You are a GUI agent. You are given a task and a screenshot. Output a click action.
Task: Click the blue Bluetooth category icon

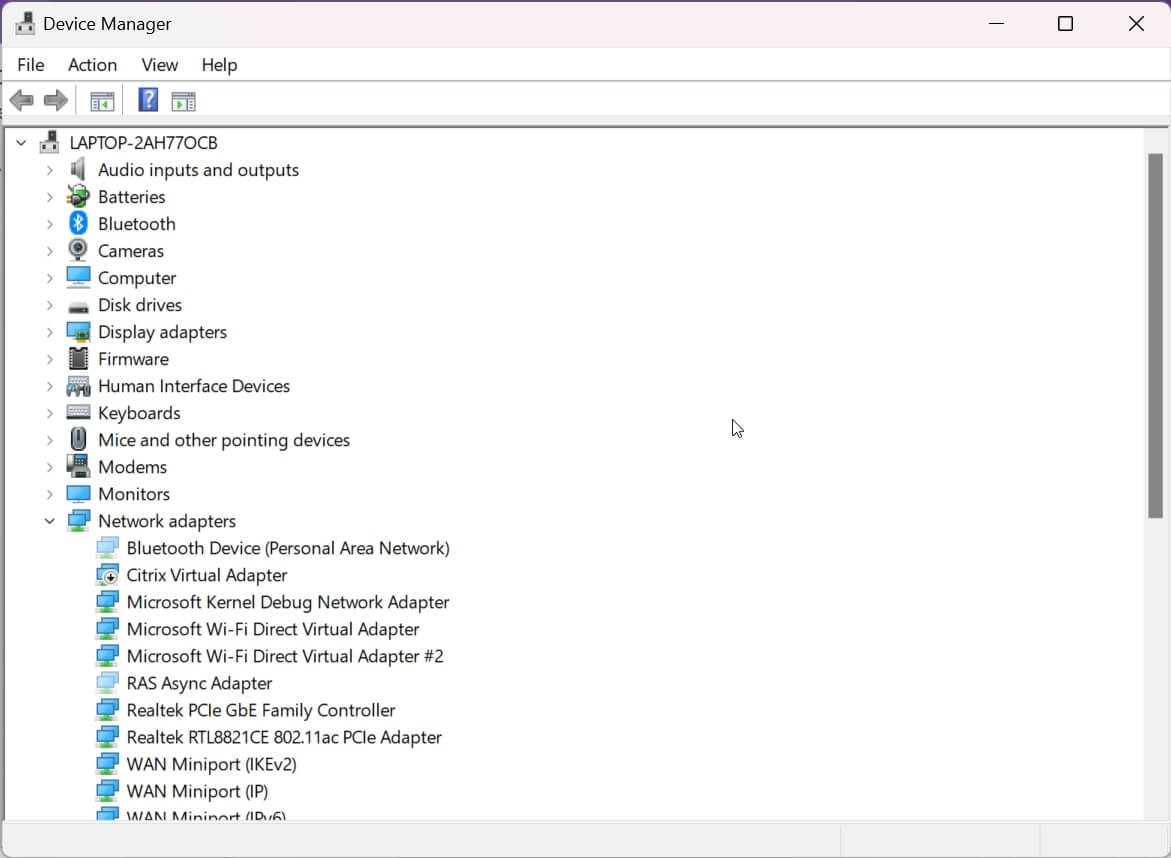click(x=78, y=223)
